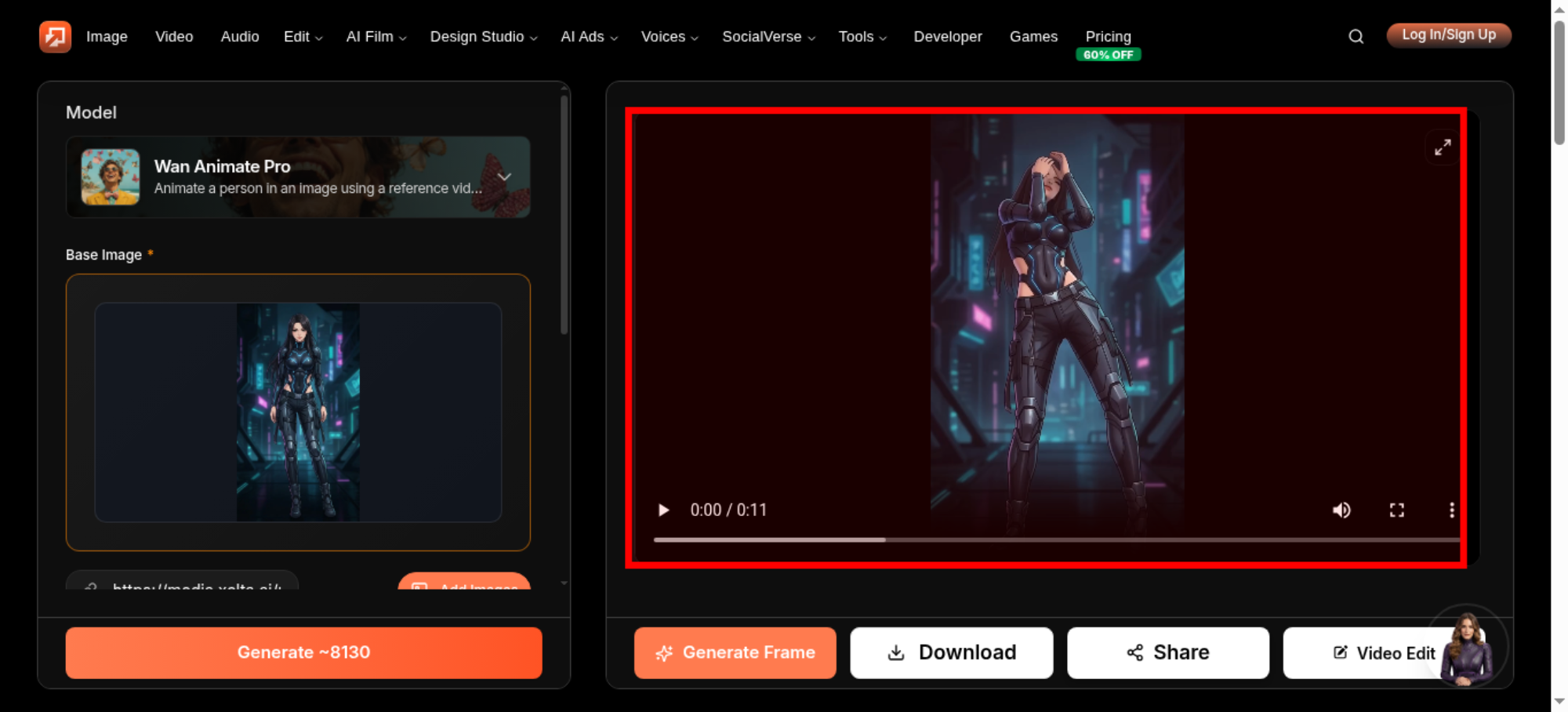Expand the Design Studio menu
The width and height of the screenshot is (1568, 712).
click(x=483, y=36)
